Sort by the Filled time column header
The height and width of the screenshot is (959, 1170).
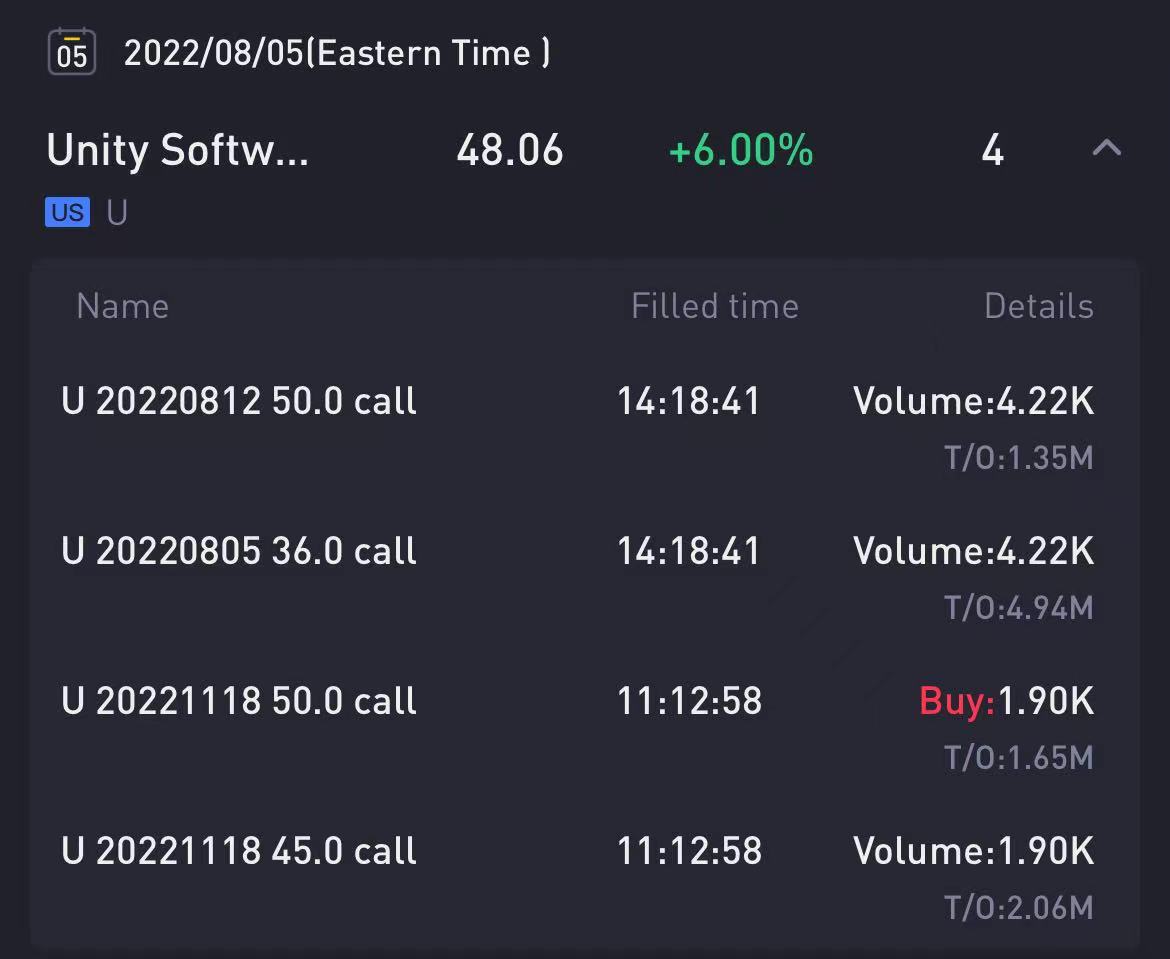715,306
